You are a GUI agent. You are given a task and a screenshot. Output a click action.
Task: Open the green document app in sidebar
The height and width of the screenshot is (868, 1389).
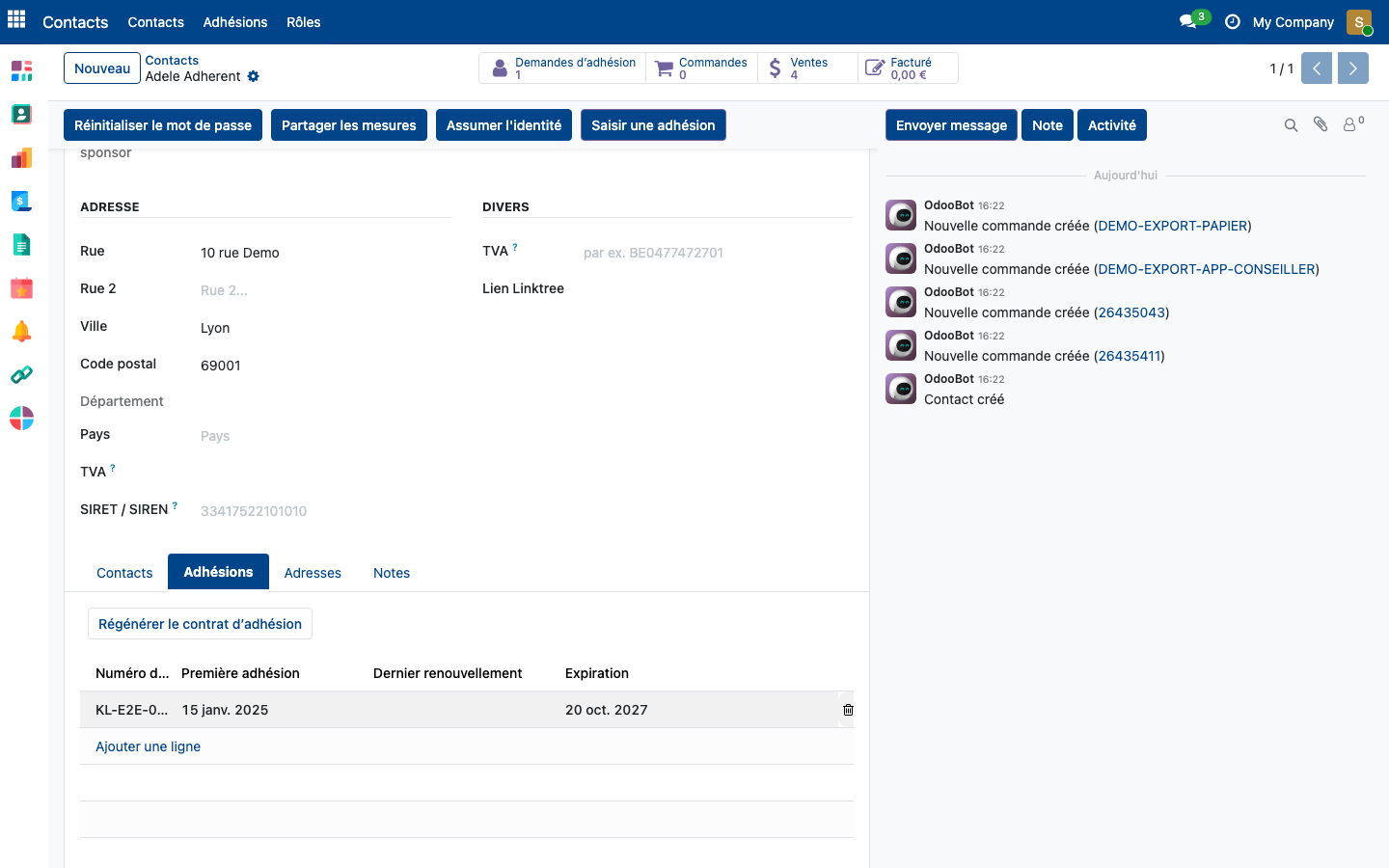21,244
